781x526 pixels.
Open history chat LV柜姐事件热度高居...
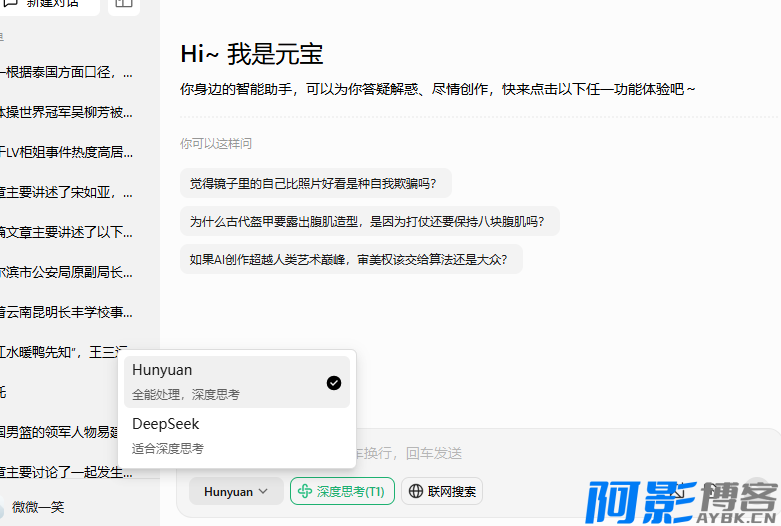67,152
